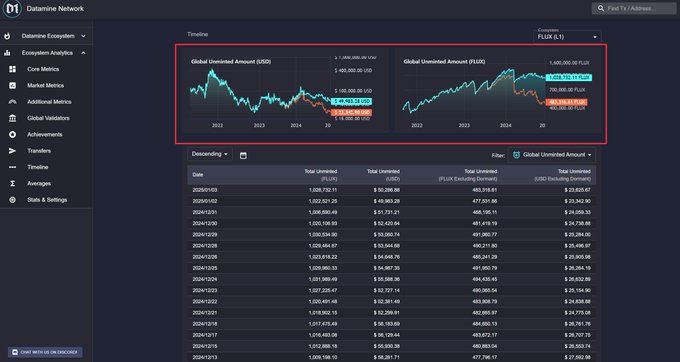
Task: Open Core Metrics via its grid icon
Action: click(13, 69)
